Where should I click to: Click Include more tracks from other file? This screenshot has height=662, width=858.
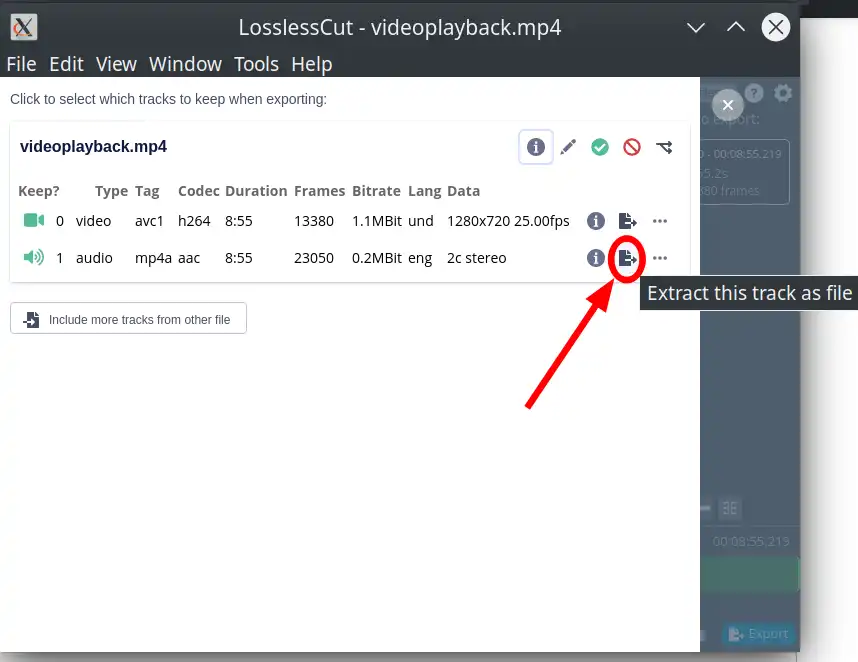[128, 318]
